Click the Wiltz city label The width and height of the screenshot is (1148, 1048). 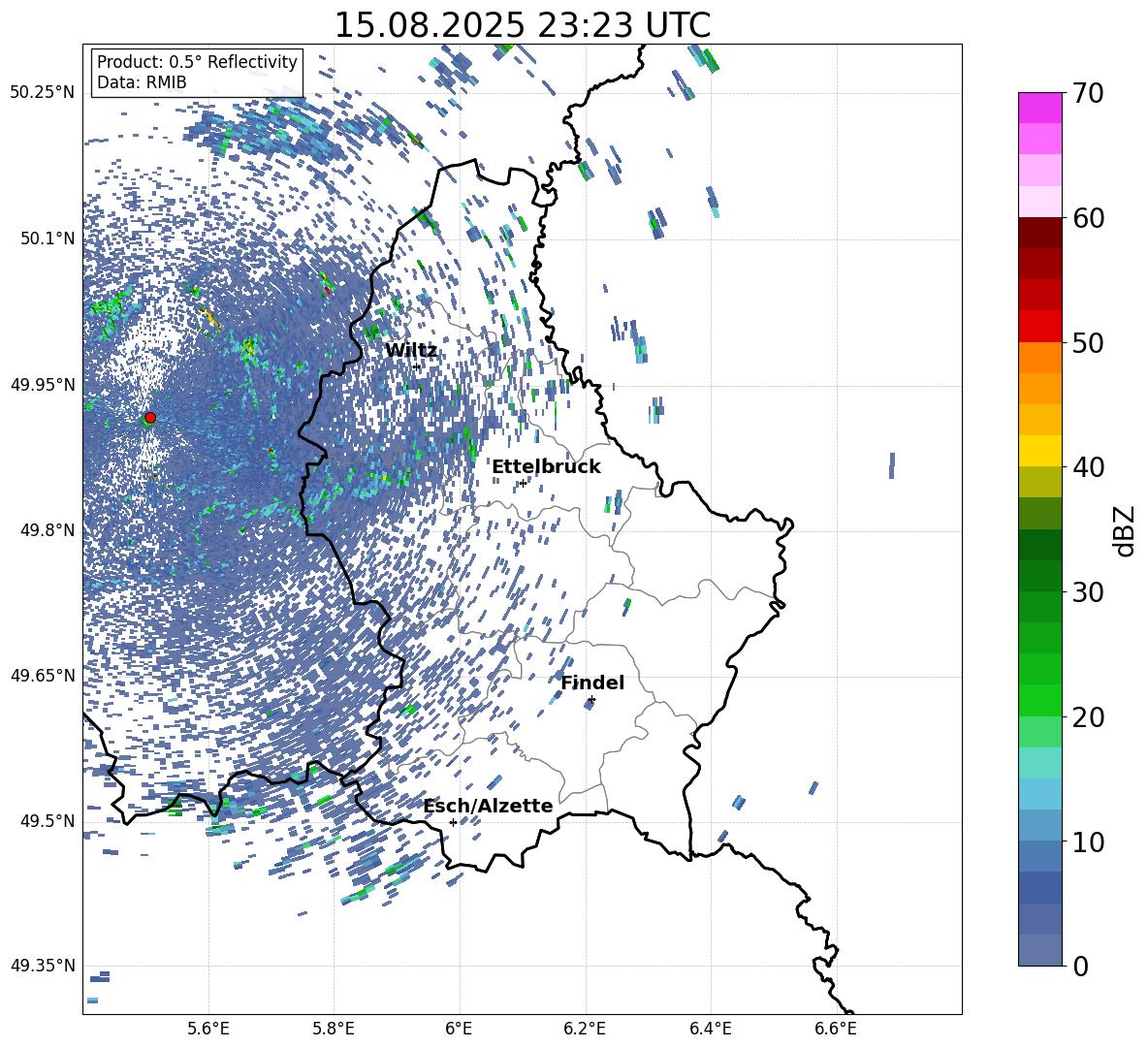(x=411, y=351)
